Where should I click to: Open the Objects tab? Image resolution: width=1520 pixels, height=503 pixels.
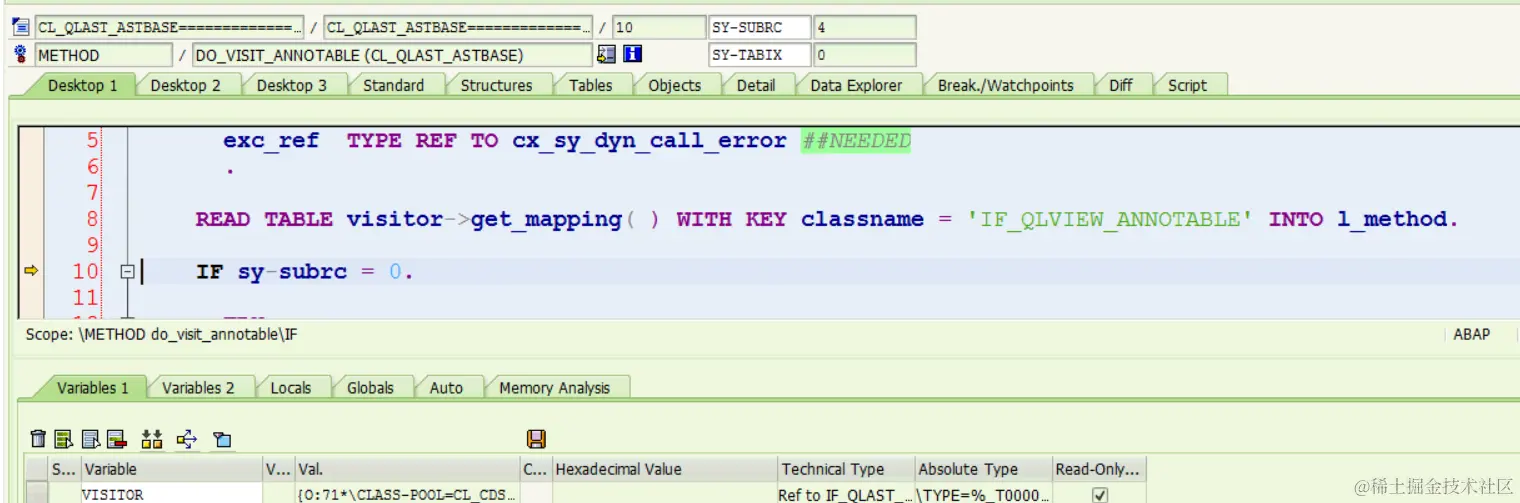point(675,85)
